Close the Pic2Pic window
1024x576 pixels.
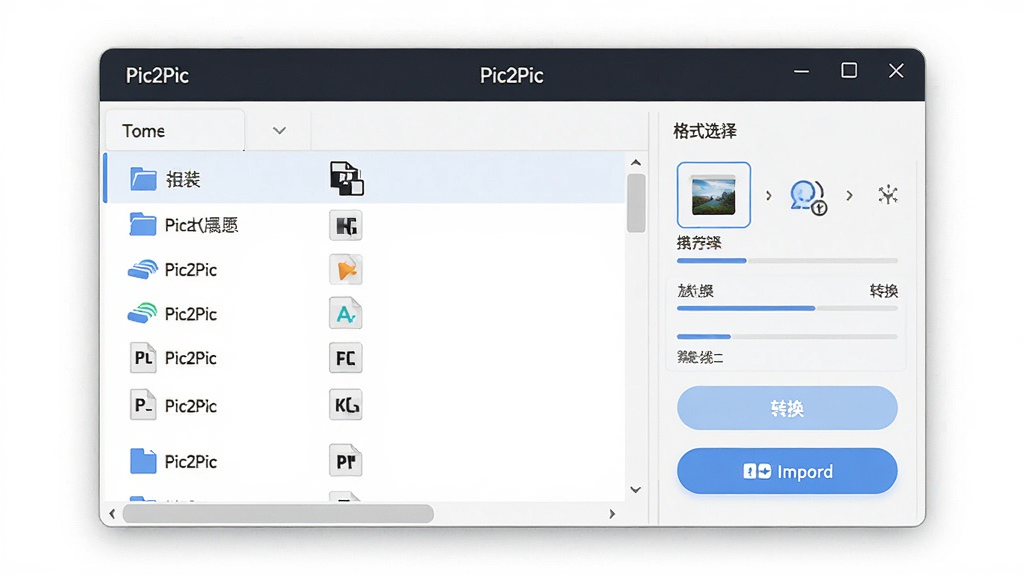(896, 71)
